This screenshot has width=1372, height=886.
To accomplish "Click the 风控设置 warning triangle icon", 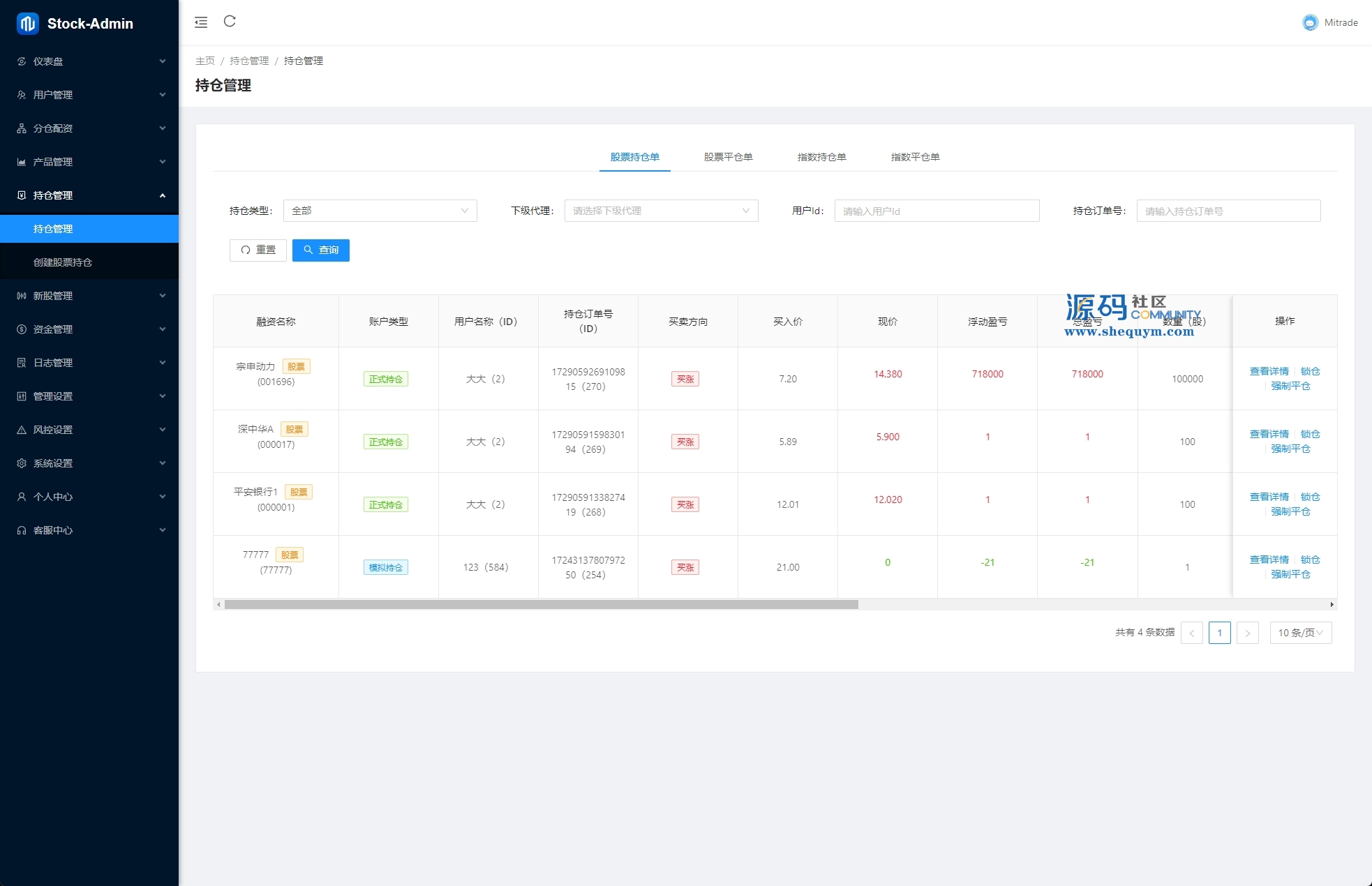I will tap(22, 430).
